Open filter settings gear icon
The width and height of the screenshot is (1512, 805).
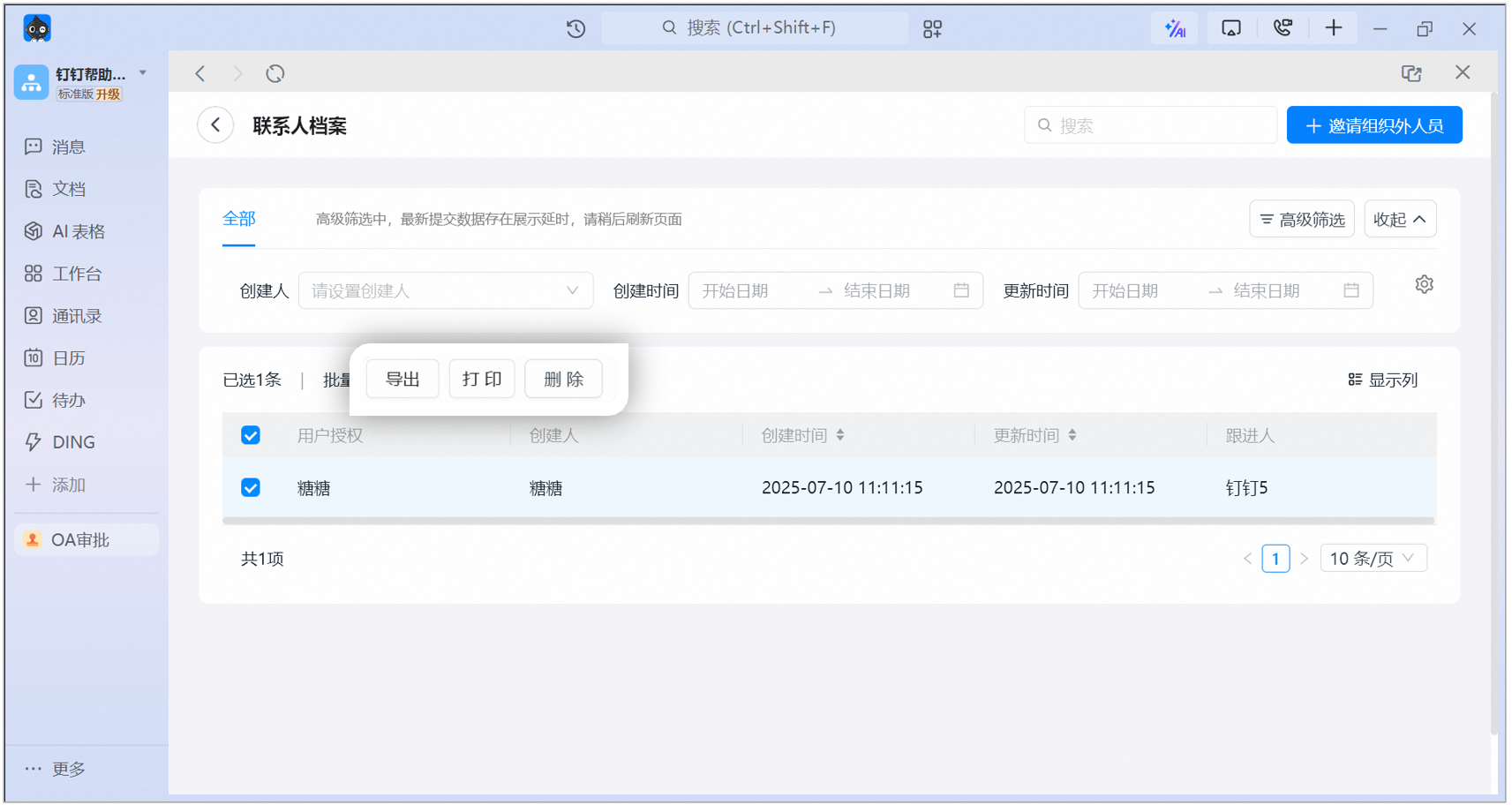pos(1424,284)
